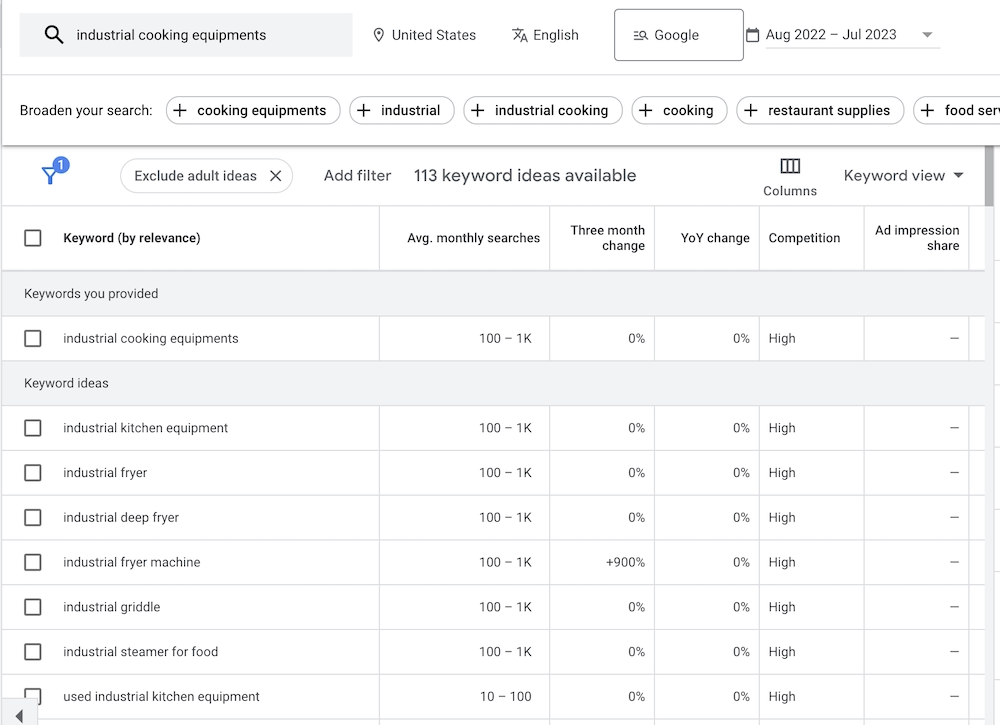The image size is (1000, 725).
Task: Click the left arrow at the bottom corner
Action: click(x=19, y=716)
